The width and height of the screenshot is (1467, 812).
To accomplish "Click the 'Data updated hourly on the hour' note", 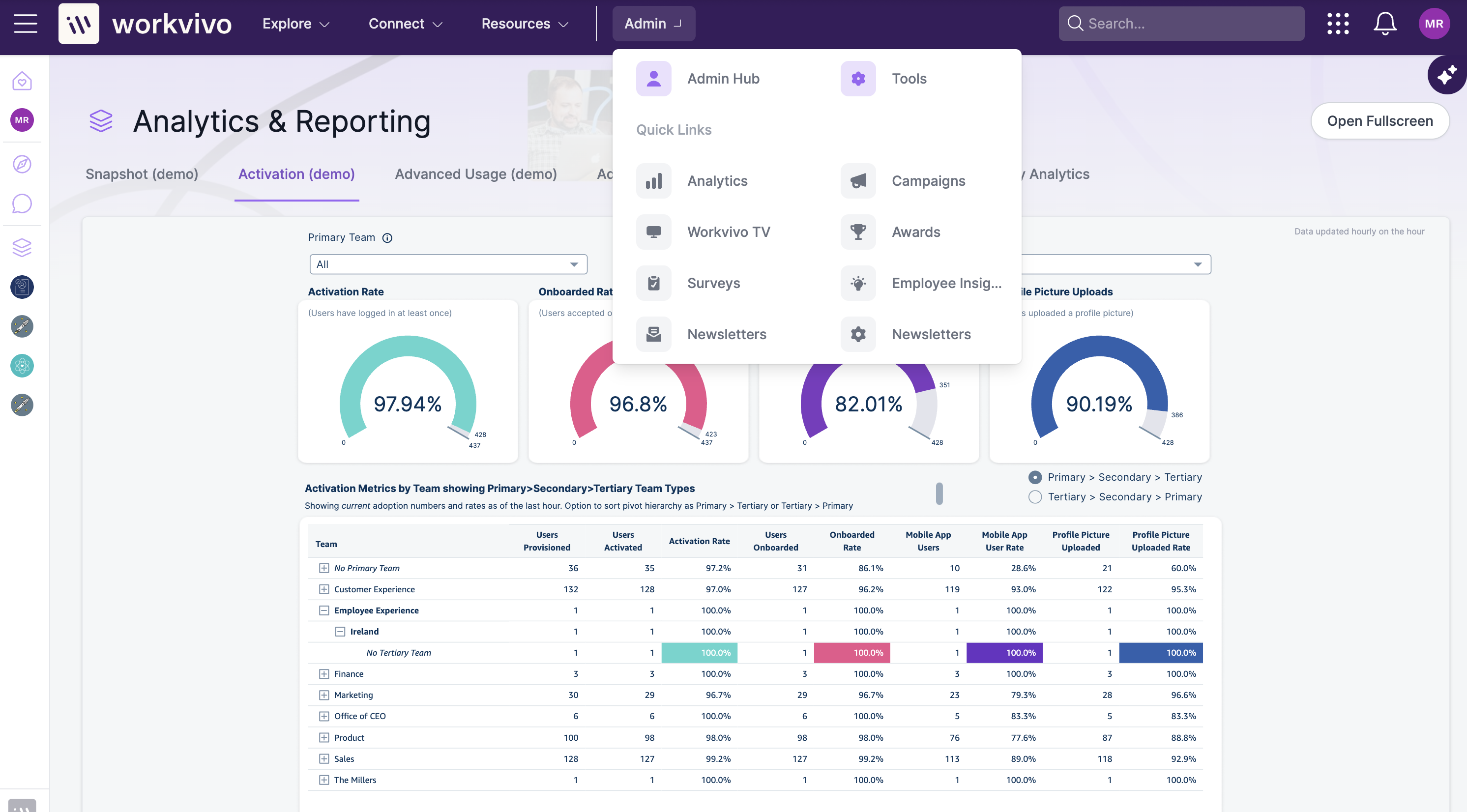I will coord(1359,231).
